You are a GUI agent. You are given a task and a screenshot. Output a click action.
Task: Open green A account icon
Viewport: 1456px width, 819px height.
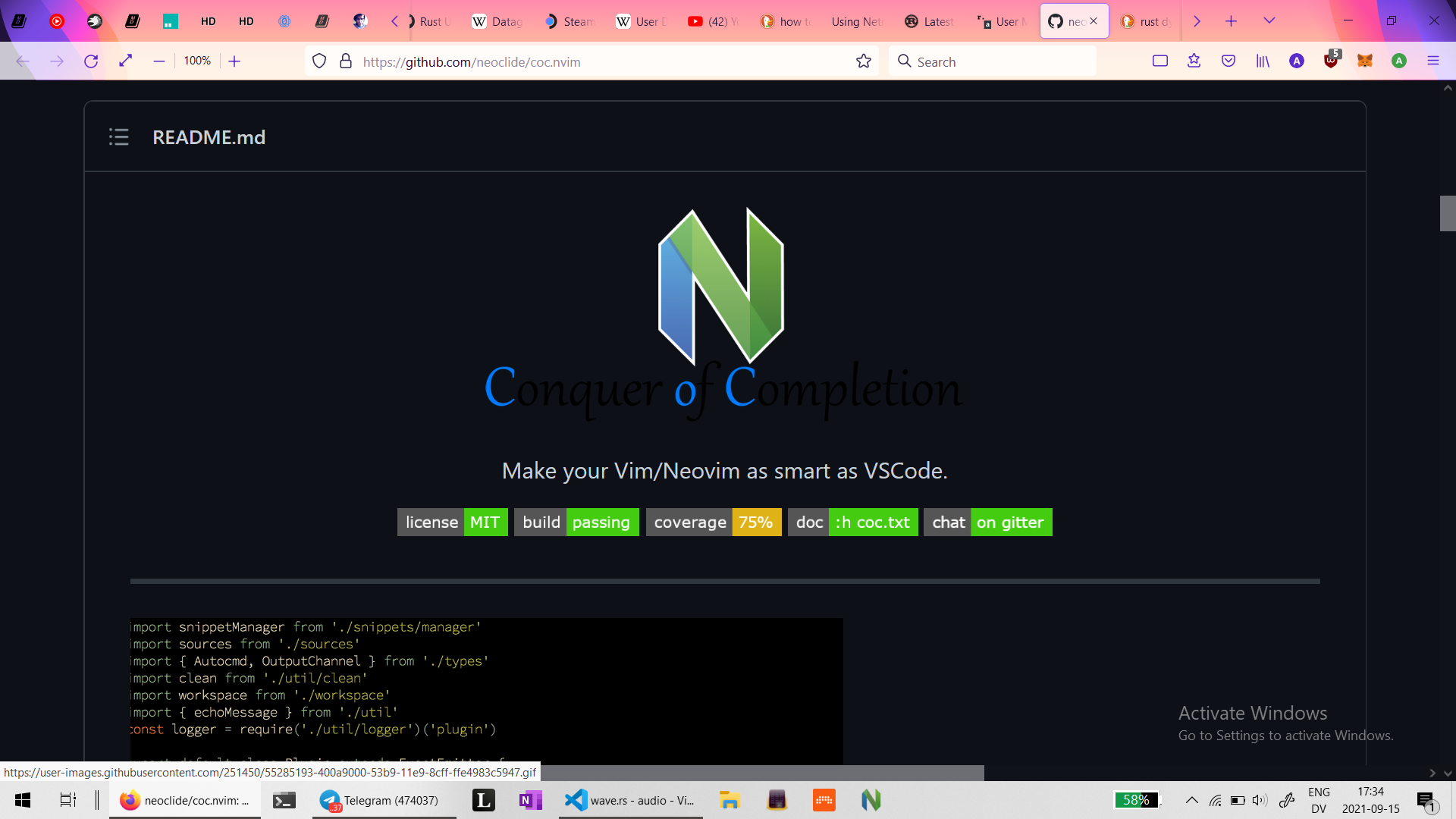1399,61
